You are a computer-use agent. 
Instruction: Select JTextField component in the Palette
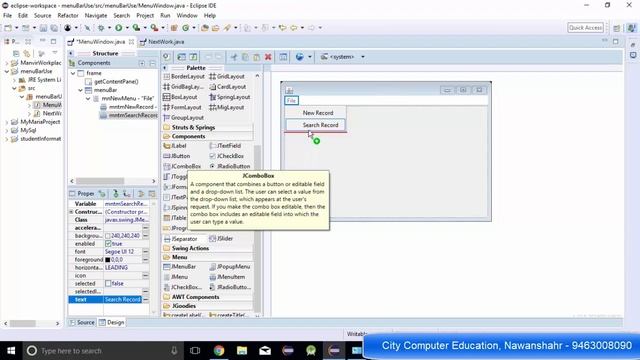(x=225, y=146)
